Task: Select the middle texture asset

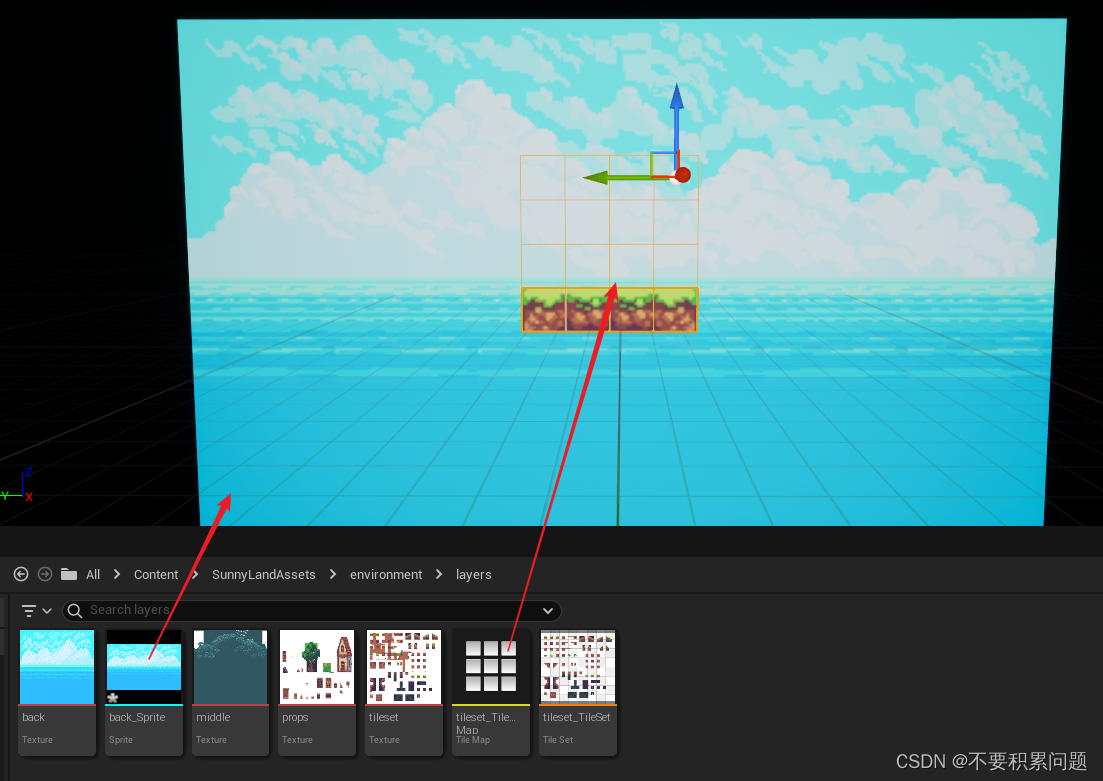Action: (x=230, y=692)
